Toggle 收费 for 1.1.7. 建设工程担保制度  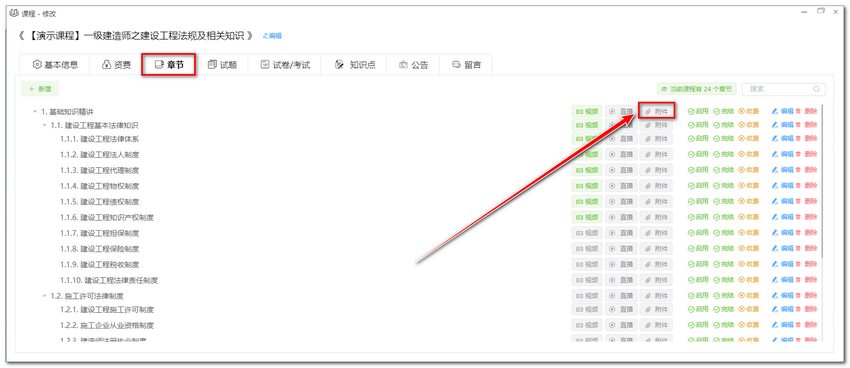tap(749, 233)
